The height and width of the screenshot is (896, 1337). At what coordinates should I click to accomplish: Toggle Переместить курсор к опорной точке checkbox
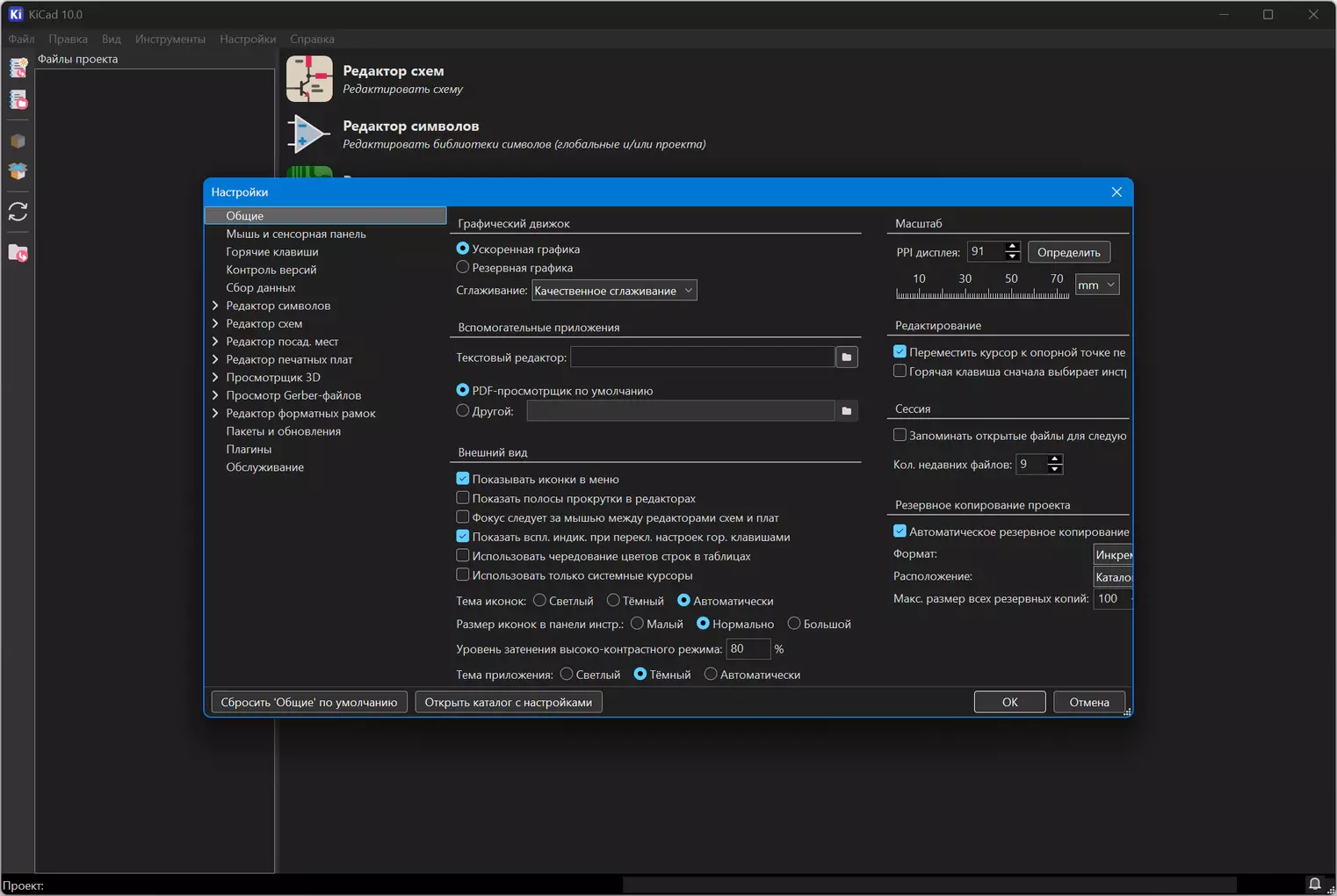[900, 352]
